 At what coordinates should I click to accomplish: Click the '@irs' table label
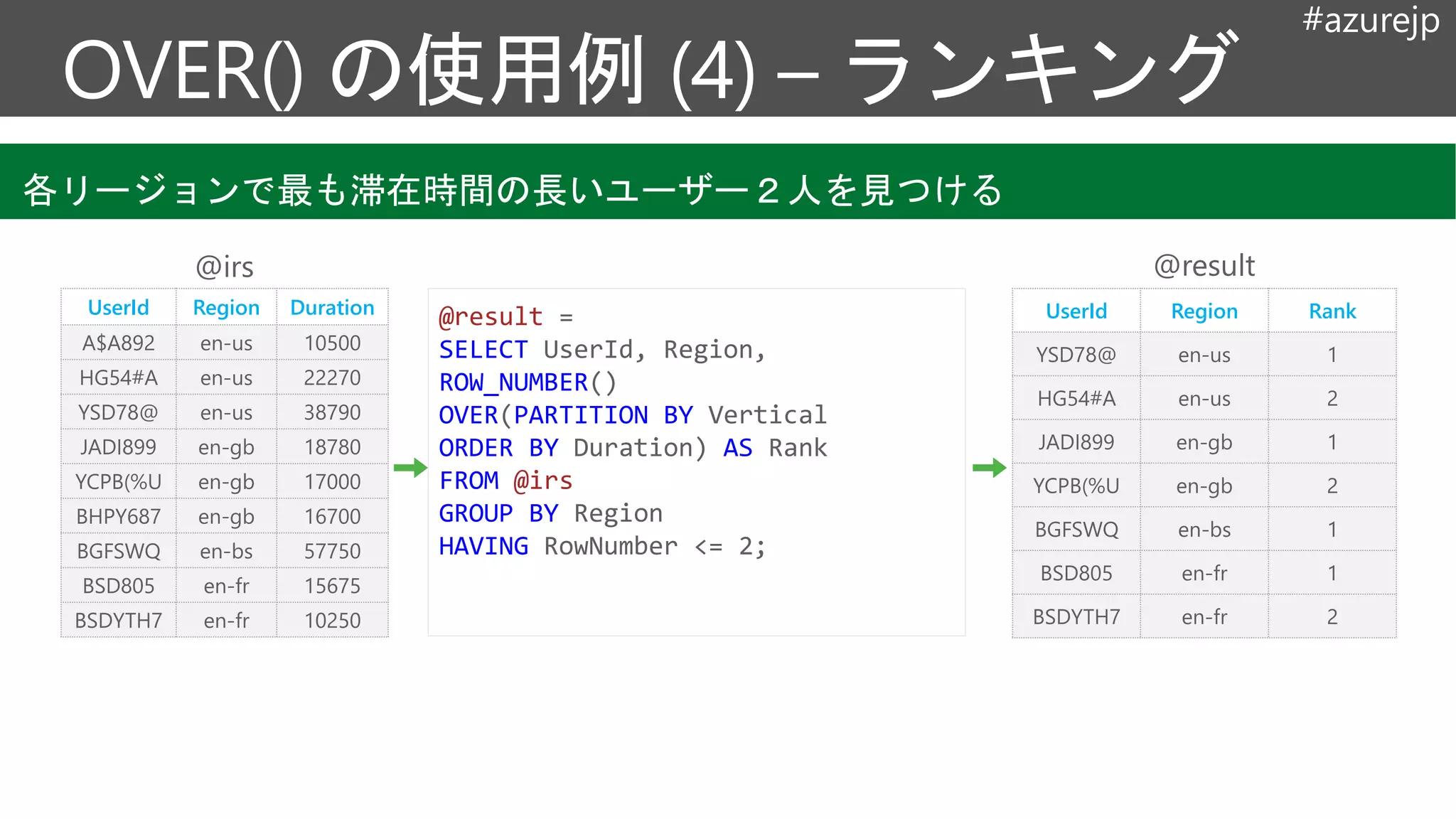click(225, 267)
